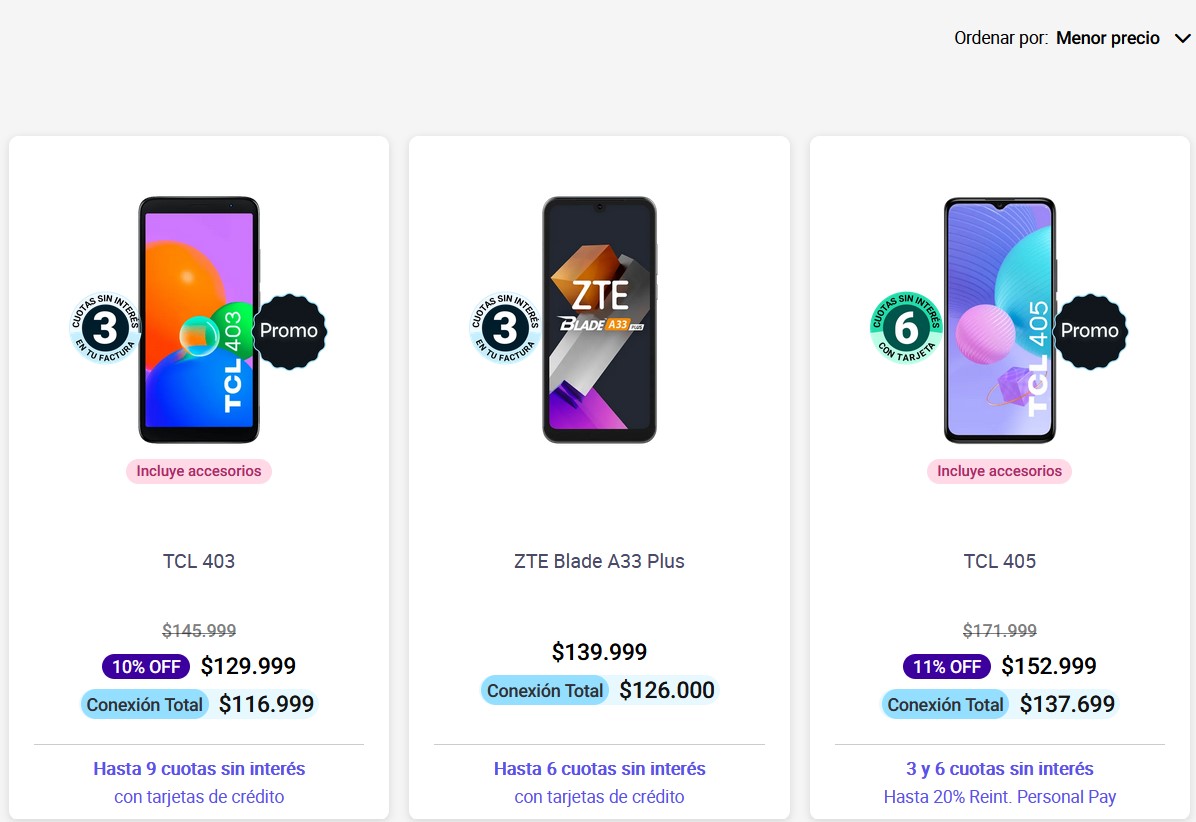The image size is (1196, 822).
Task: Open the ZTE Blade A33 Plus title
Action: coord(599,561)
